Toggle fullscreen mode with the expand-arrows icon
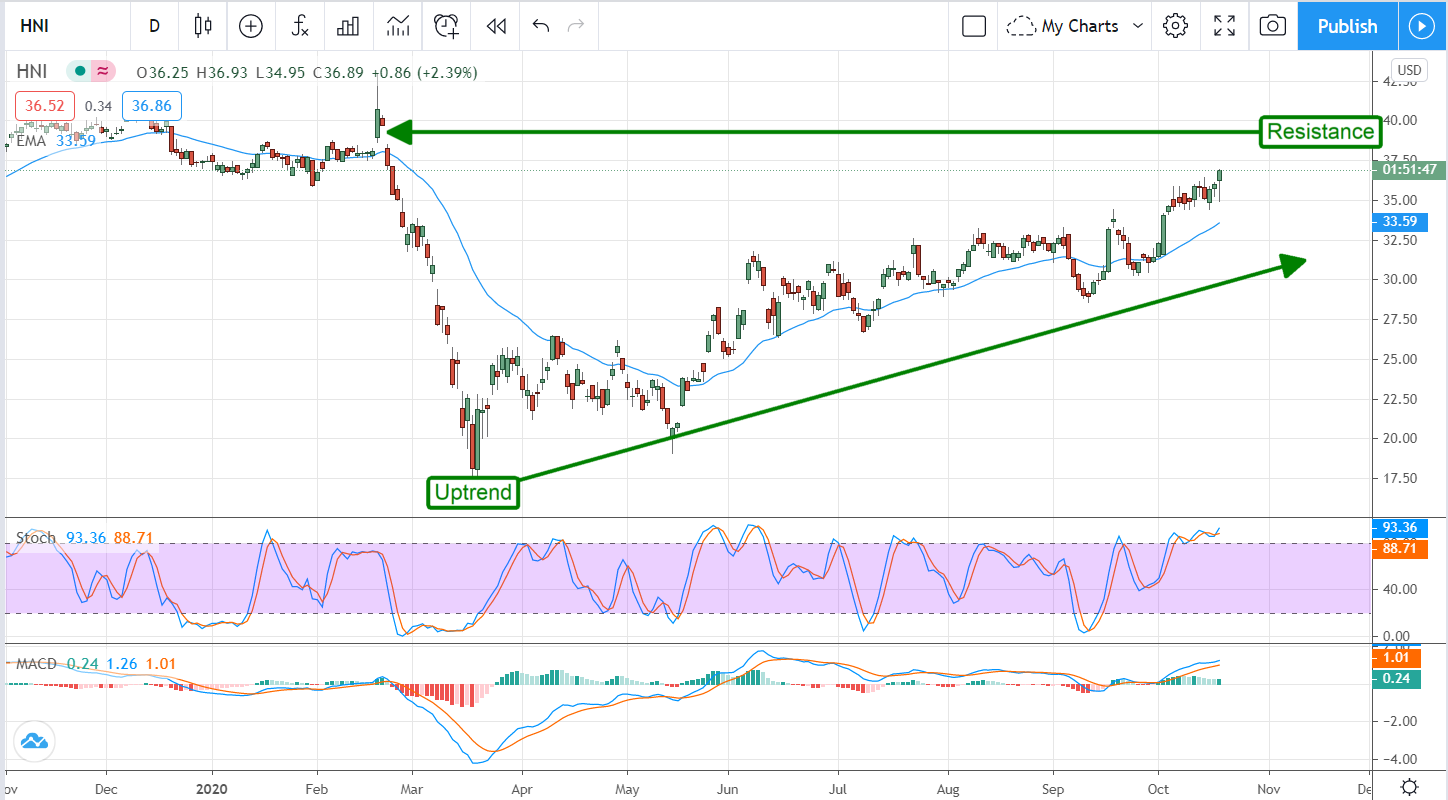This screenshot has height=800, width=1448. point(1224,26)
